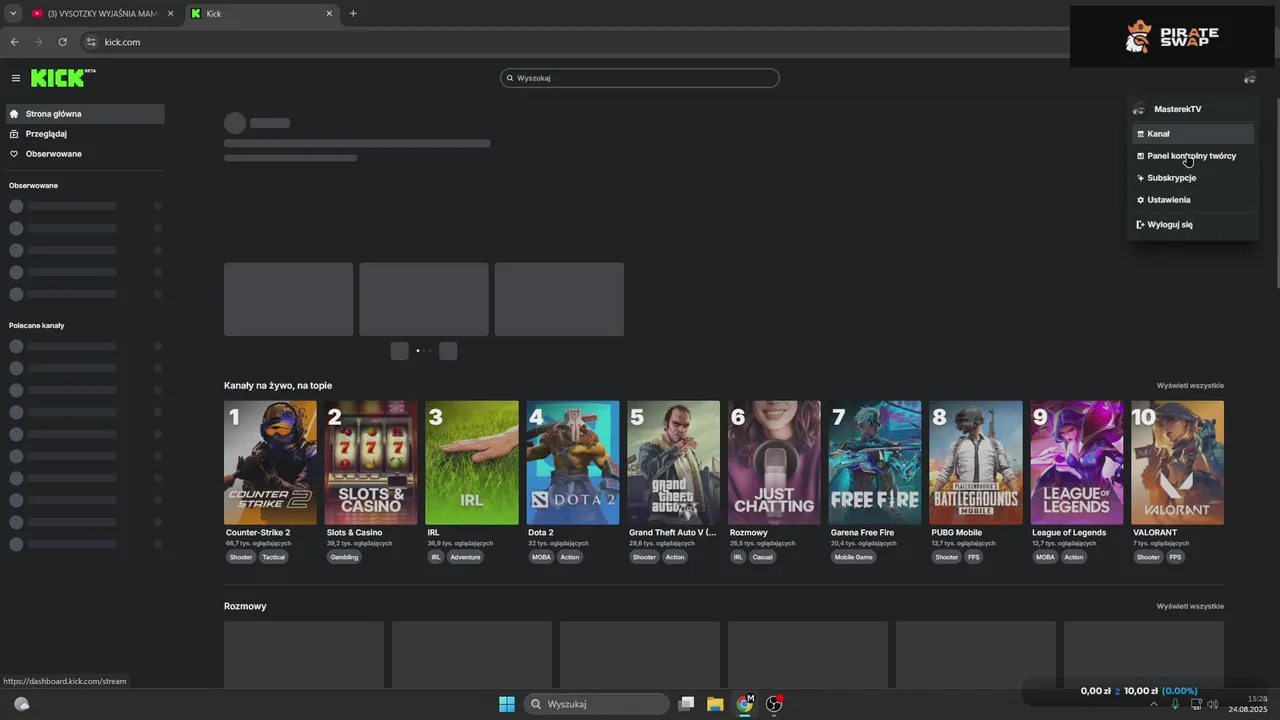The width and height of the screenshot is (1280, 720).
Task: Click the Obserwowane heart icon
Action: (x=14, y=154)
